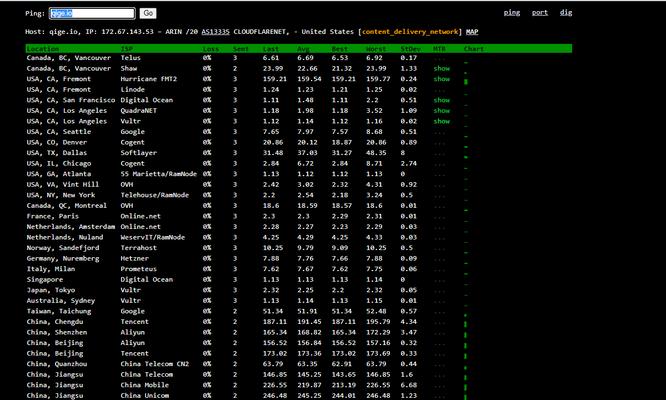Click the Germany, Nuremberg location
666x400 pixels.
coord(62,259)
